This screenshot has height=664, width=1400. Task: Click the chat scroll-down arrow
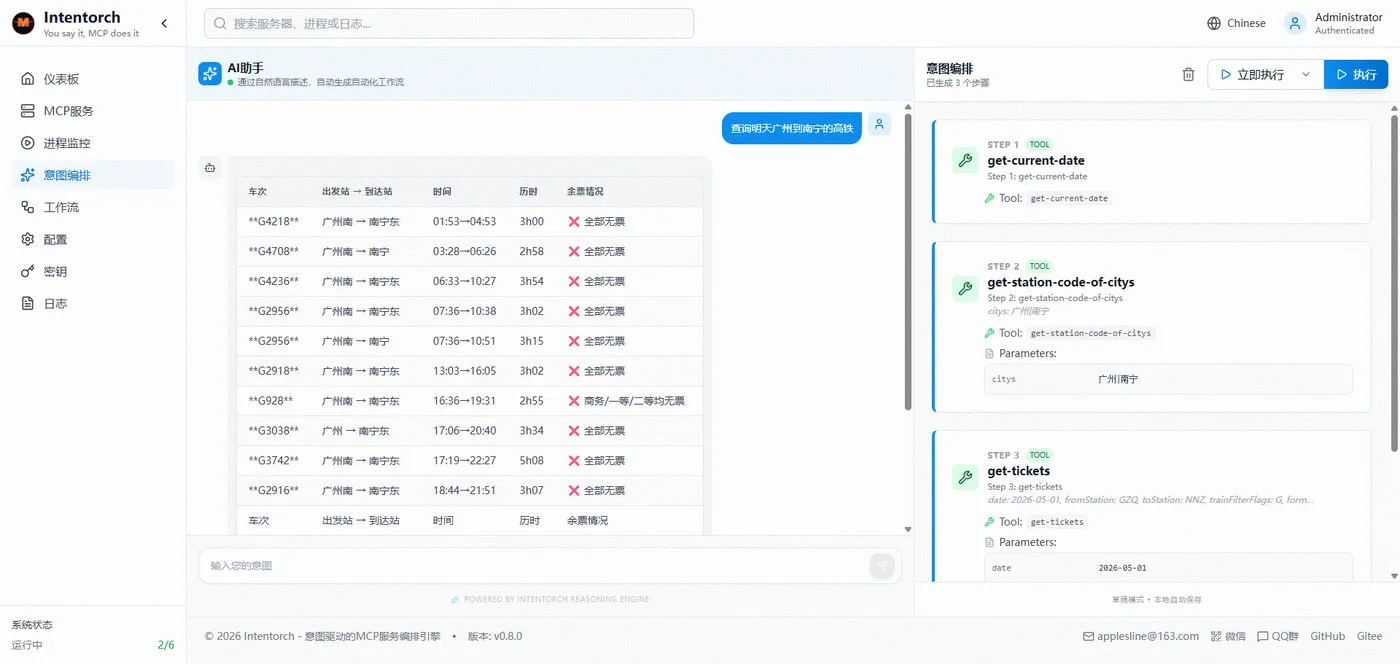[908, 529]
